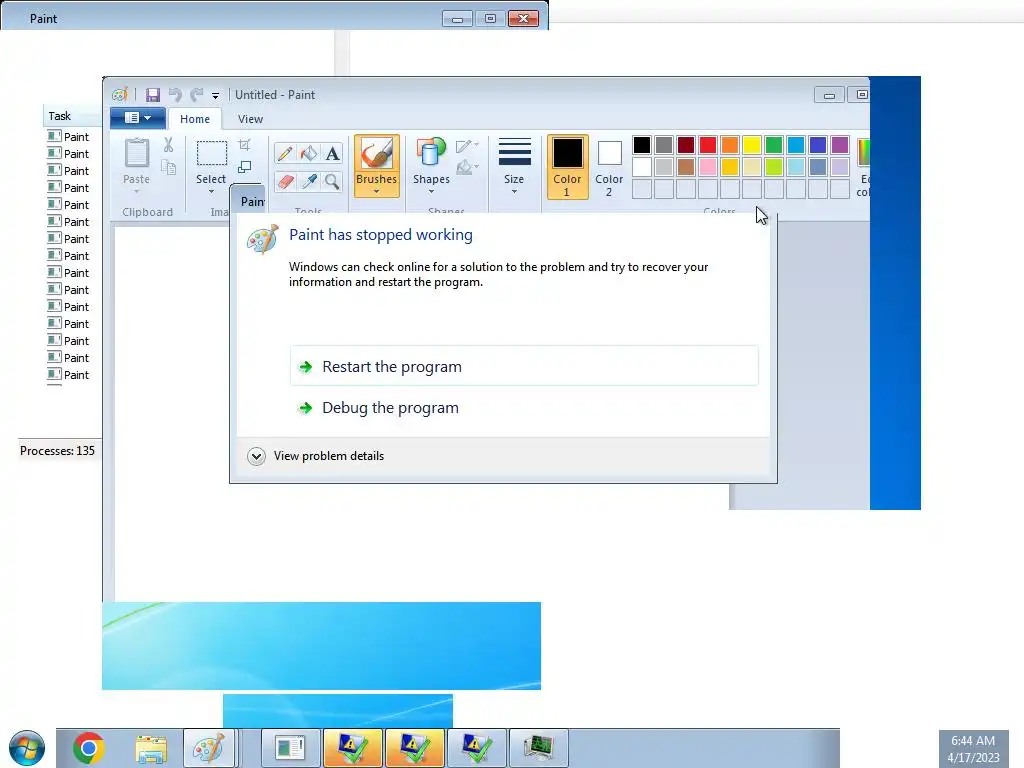The height and width of the screenshot is (768, 1024).
Task: Open Google Chrome from the taskbar
Action: [89, 748]
